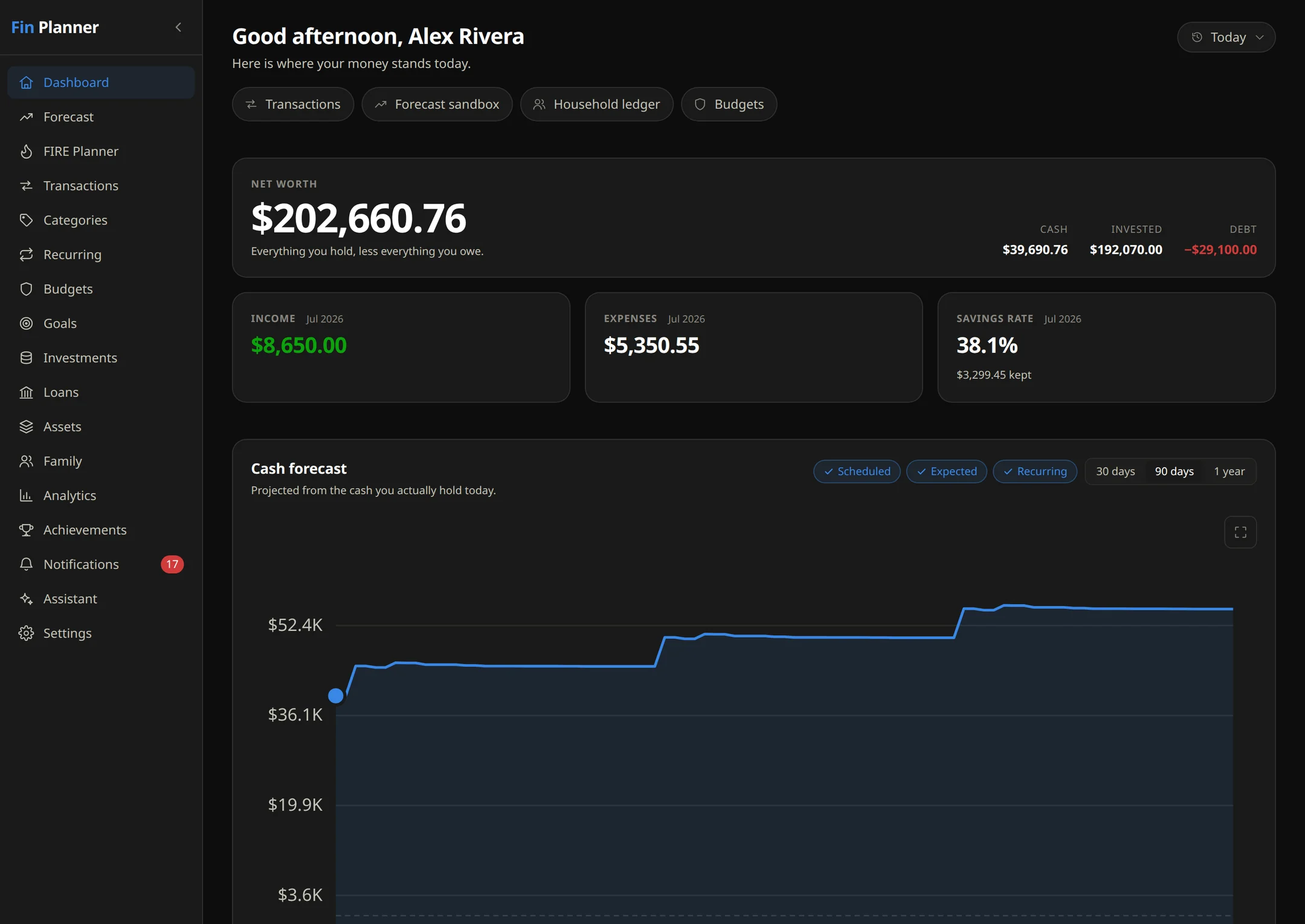Click the blue starting point on forecast chart
The height and width of the screenshot is (924, 1305).
coord(336,696)
